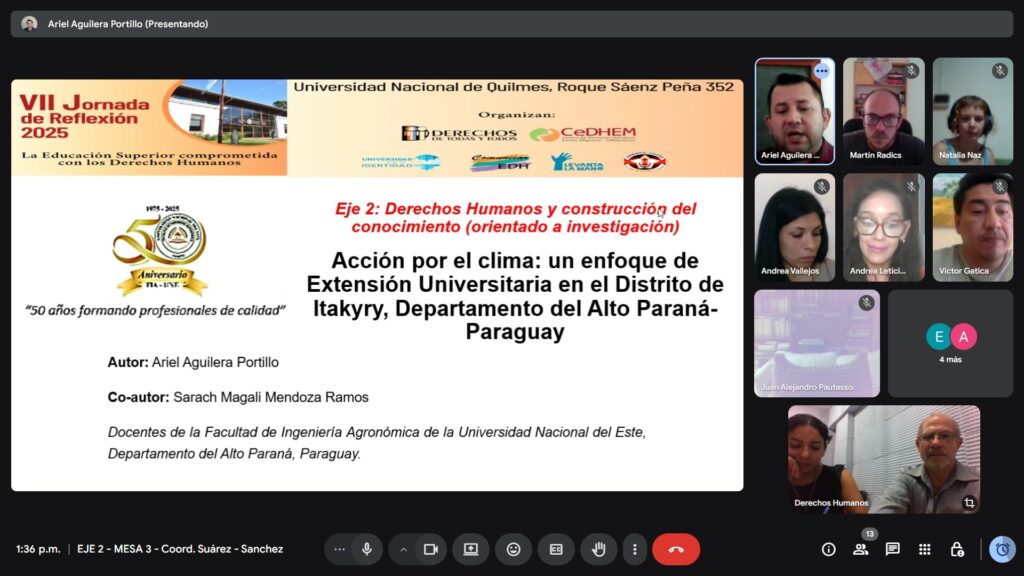The height and width of the screenshot is (576, 1024).
Task: Leave the call with the red button
Action: tap(676, 549)
